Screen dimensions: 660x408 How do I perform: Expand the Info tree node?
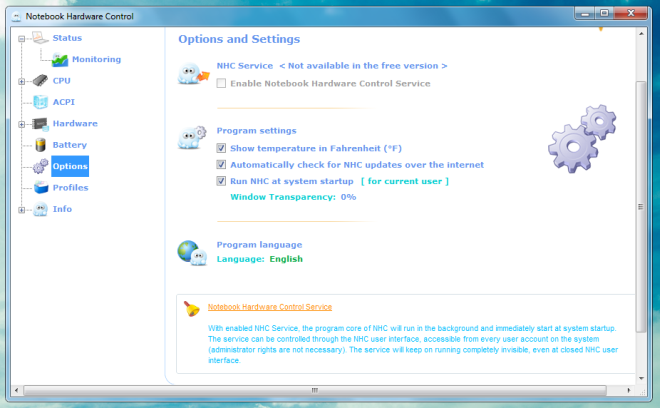click(21, 210)
